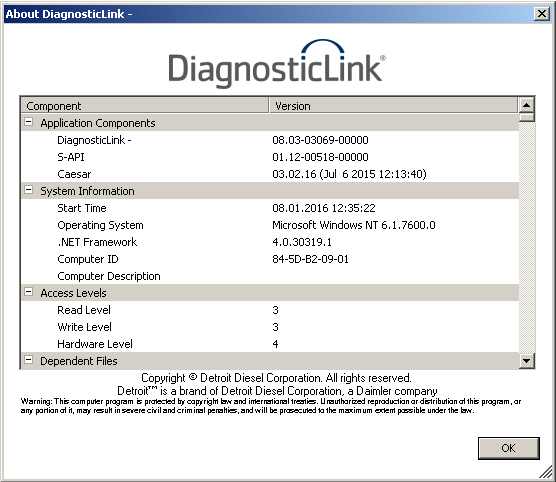This screenshot has height=482, width=556.
Task: Click the scrollbar up arrow
Action: point(527,105)
